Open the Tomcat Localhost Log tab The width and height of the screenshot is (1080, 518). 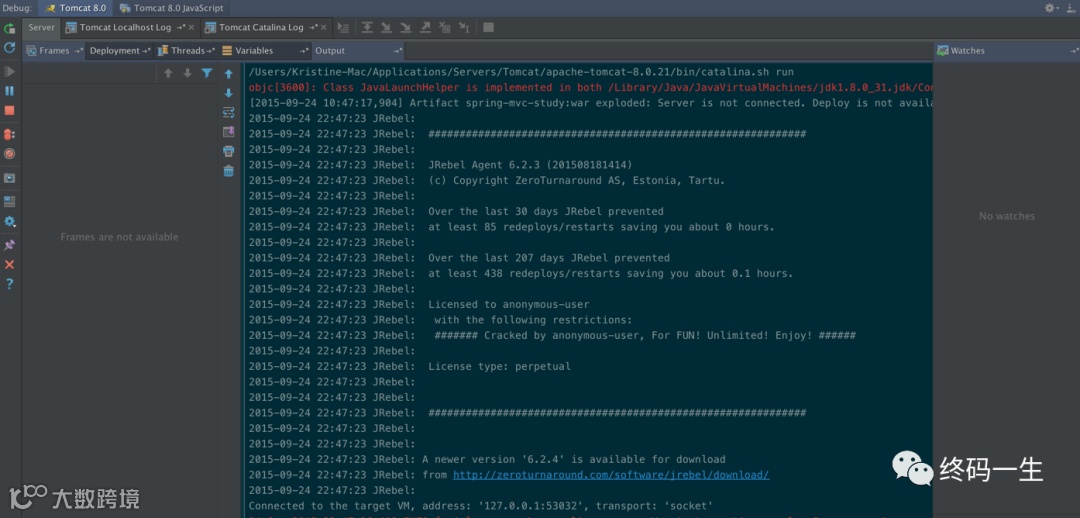coord(125,28)
